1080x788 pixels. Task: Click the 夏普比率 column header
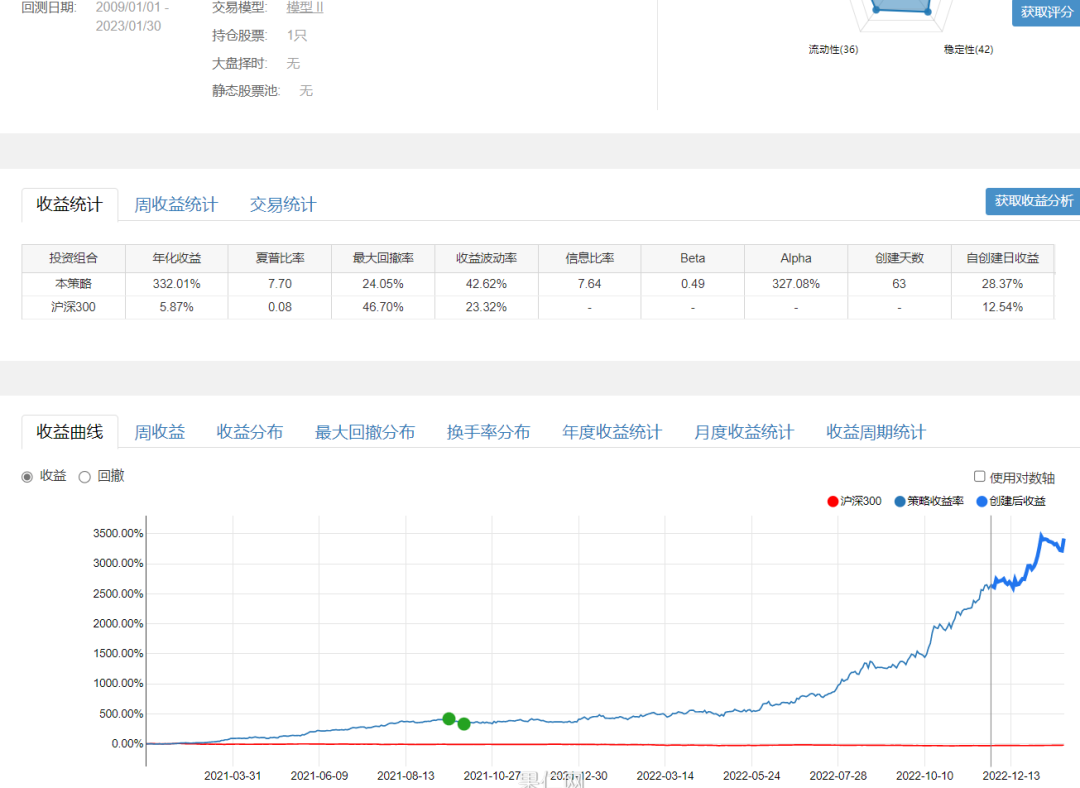[x=280, y=258]
